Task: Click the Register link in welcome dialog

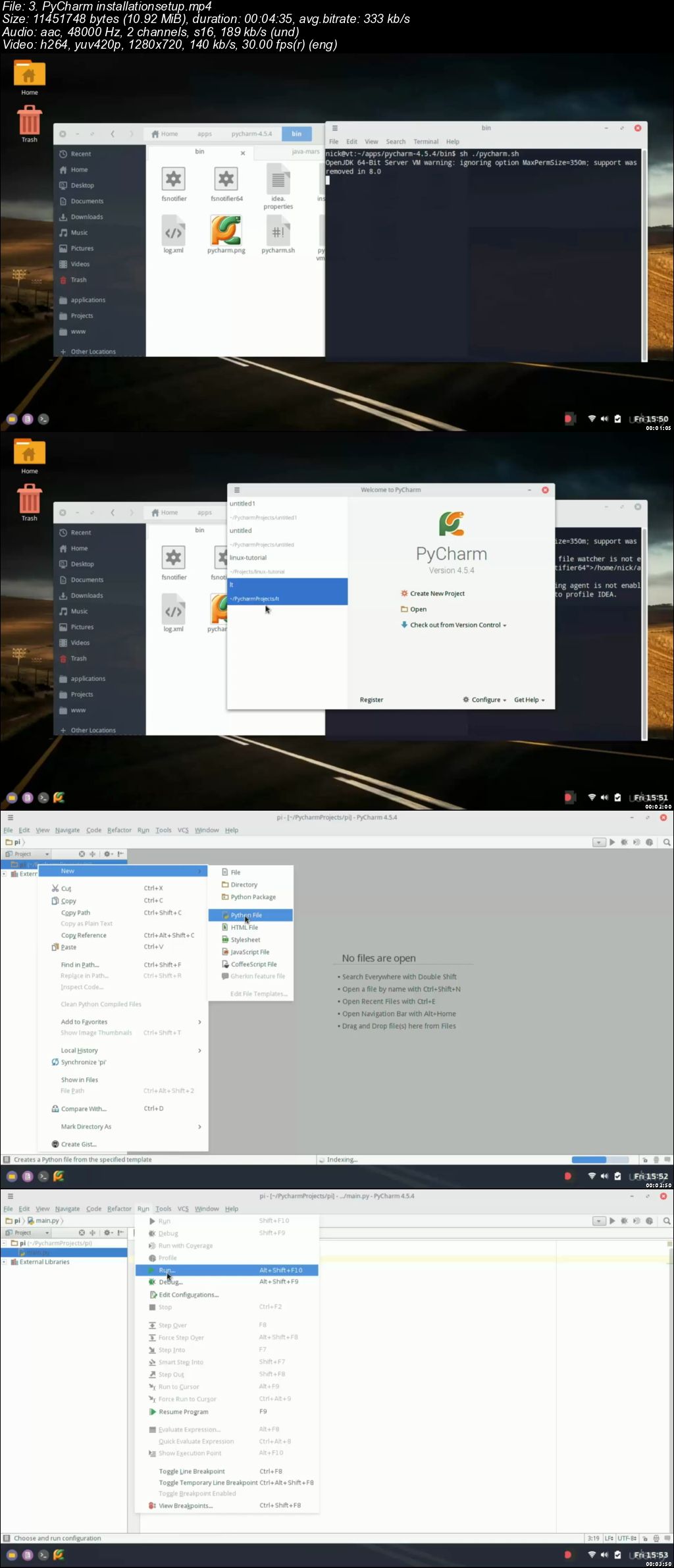Action: point(371,699)
